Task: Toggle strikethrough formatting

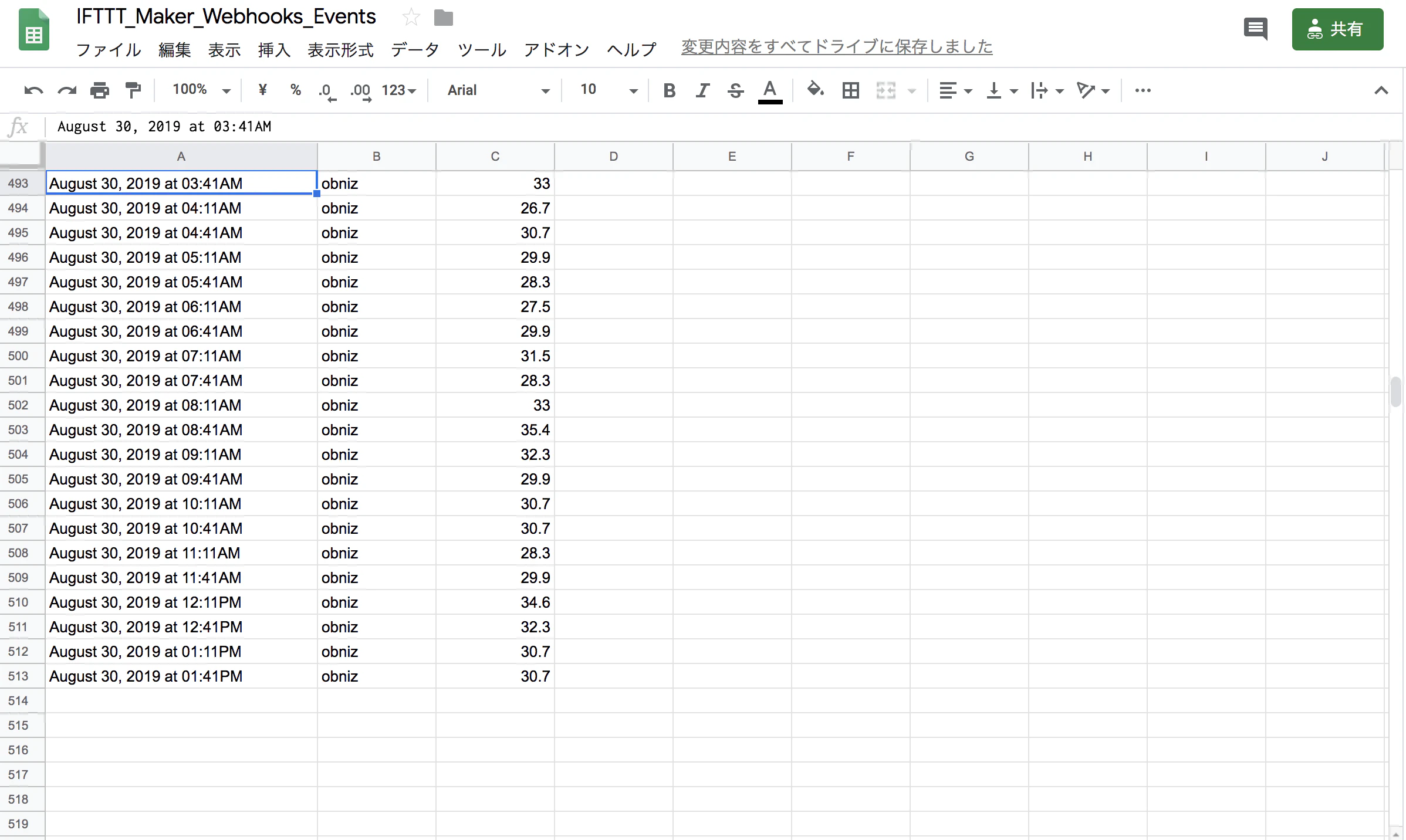Action: [x=735, y=90]
